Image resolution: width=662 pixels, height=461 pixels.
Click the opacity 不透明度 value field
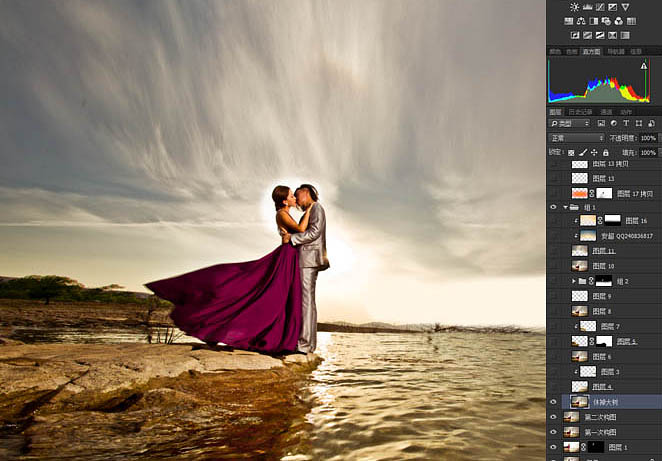[x=648, y=138]
